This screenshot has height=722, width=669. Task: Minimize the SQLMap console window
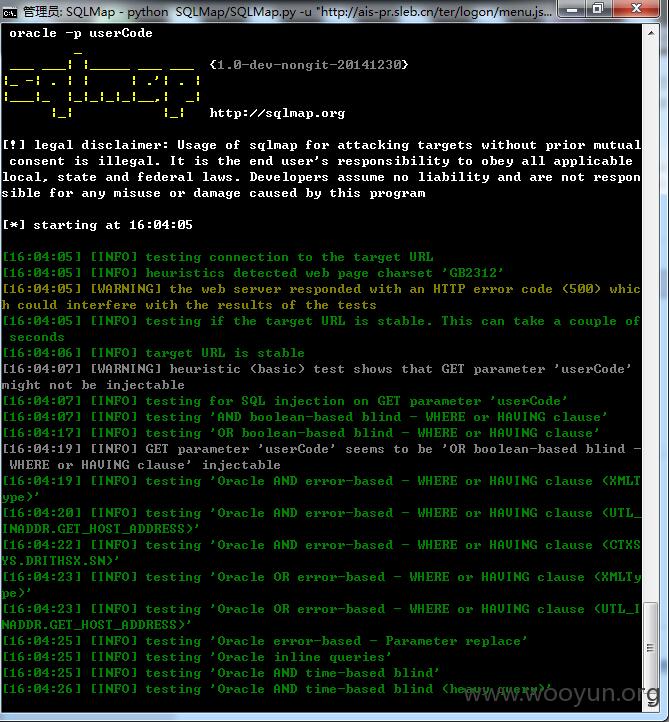[571, 9]
